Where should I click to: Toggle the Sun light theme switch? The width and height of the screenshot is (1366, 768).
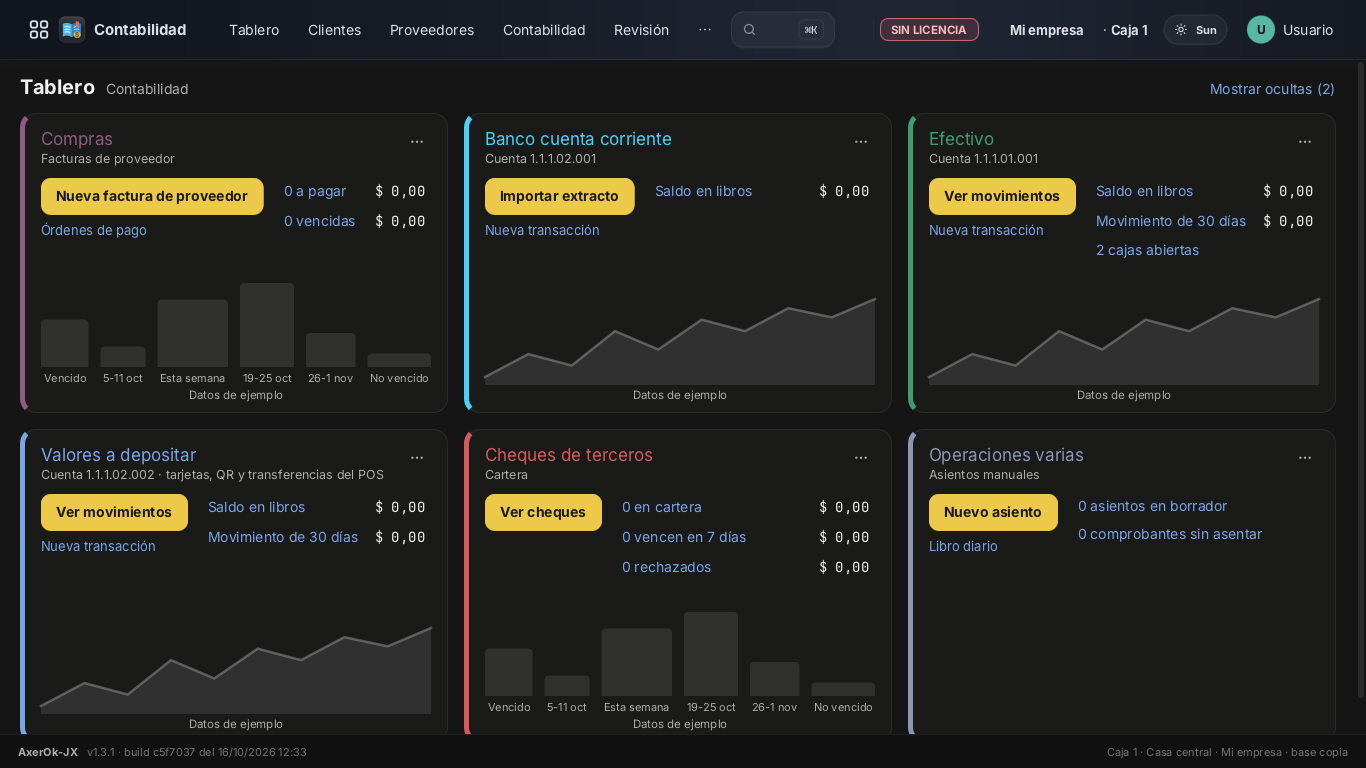pyautogui.click(x=1195, y=30)
